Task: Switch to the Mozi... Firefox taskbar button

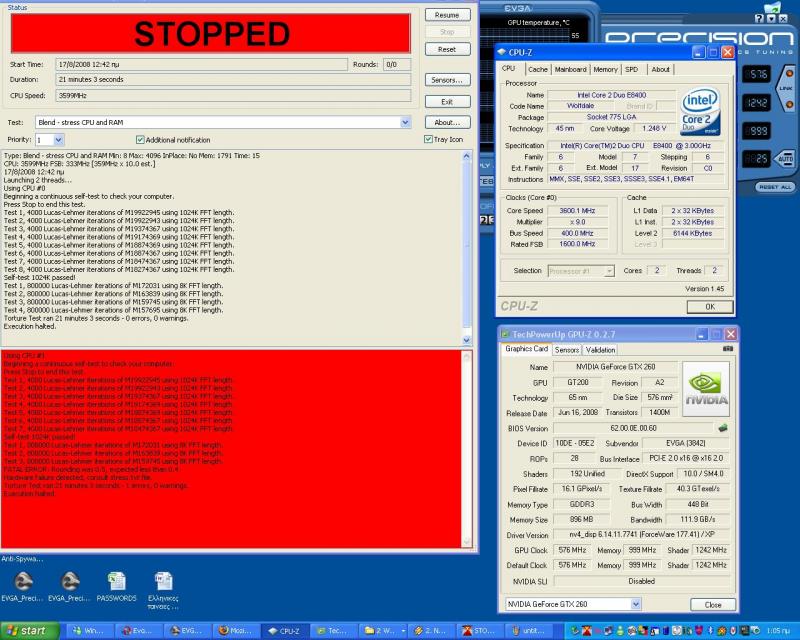Action: click(x=236, y=631)
